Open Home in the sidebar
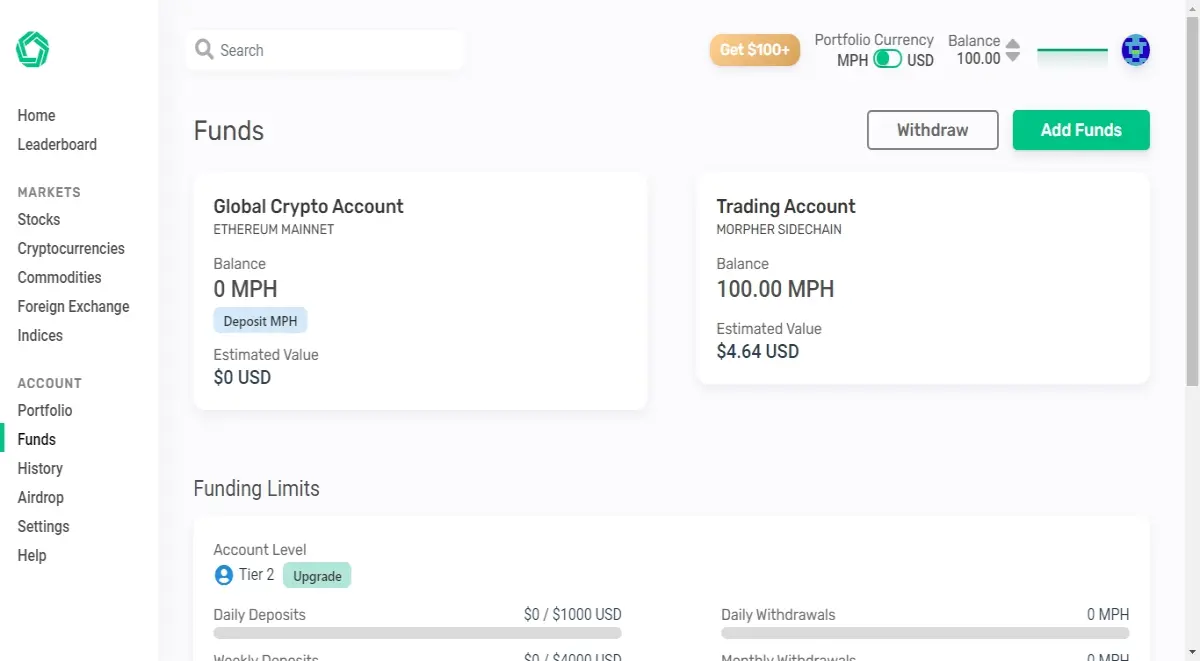This screenshot has height=661, width=1200. click(x=36, y=116)
